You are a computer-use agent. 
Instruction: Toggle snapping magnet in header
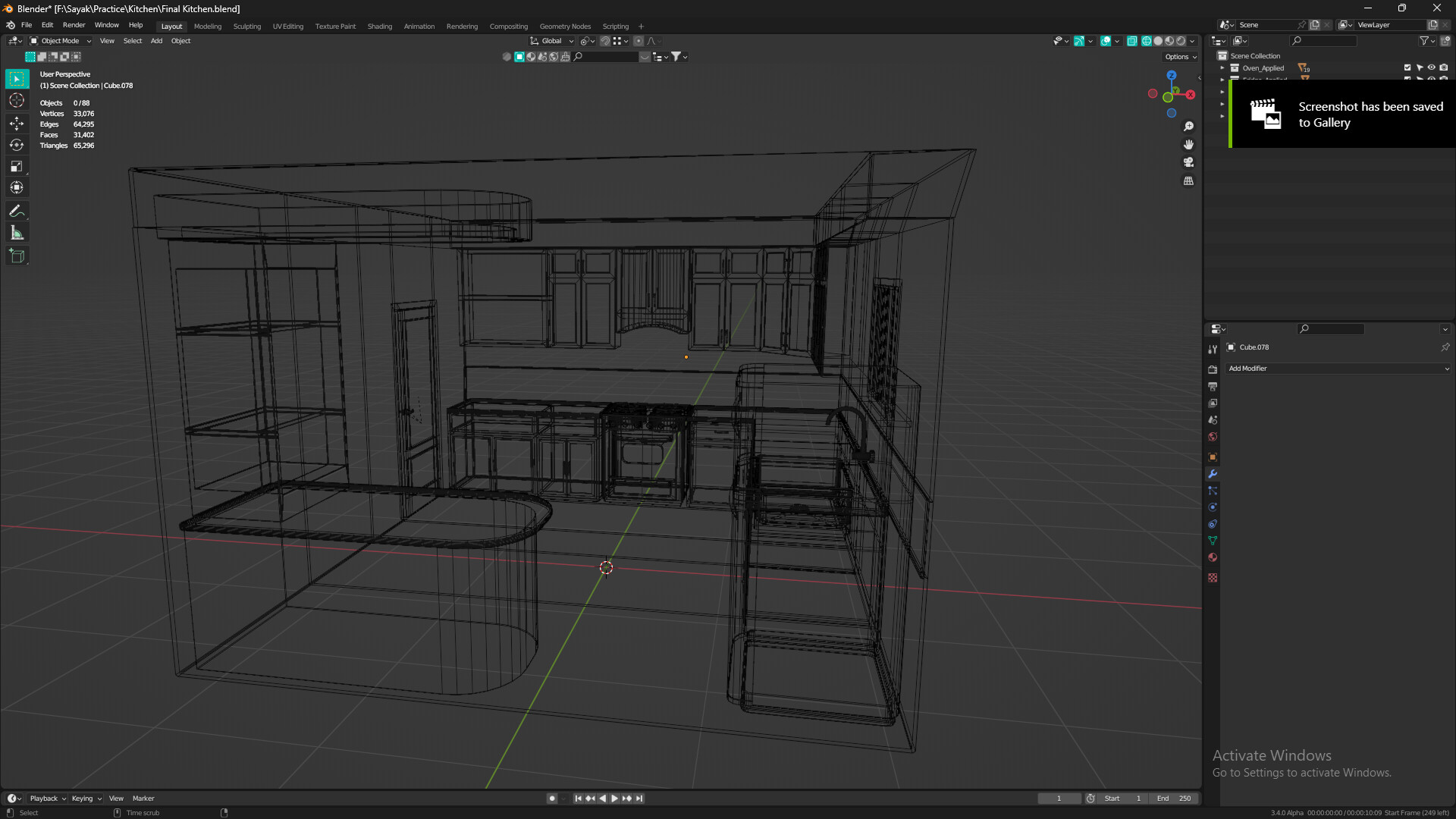[605, 41]
